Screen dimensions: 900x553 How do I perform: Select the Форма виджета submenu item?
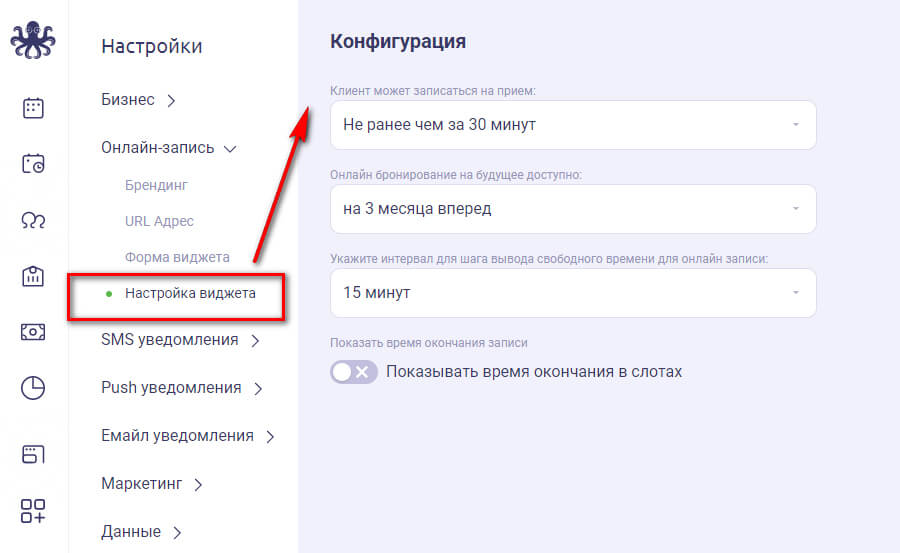click(x=177, y=257)
